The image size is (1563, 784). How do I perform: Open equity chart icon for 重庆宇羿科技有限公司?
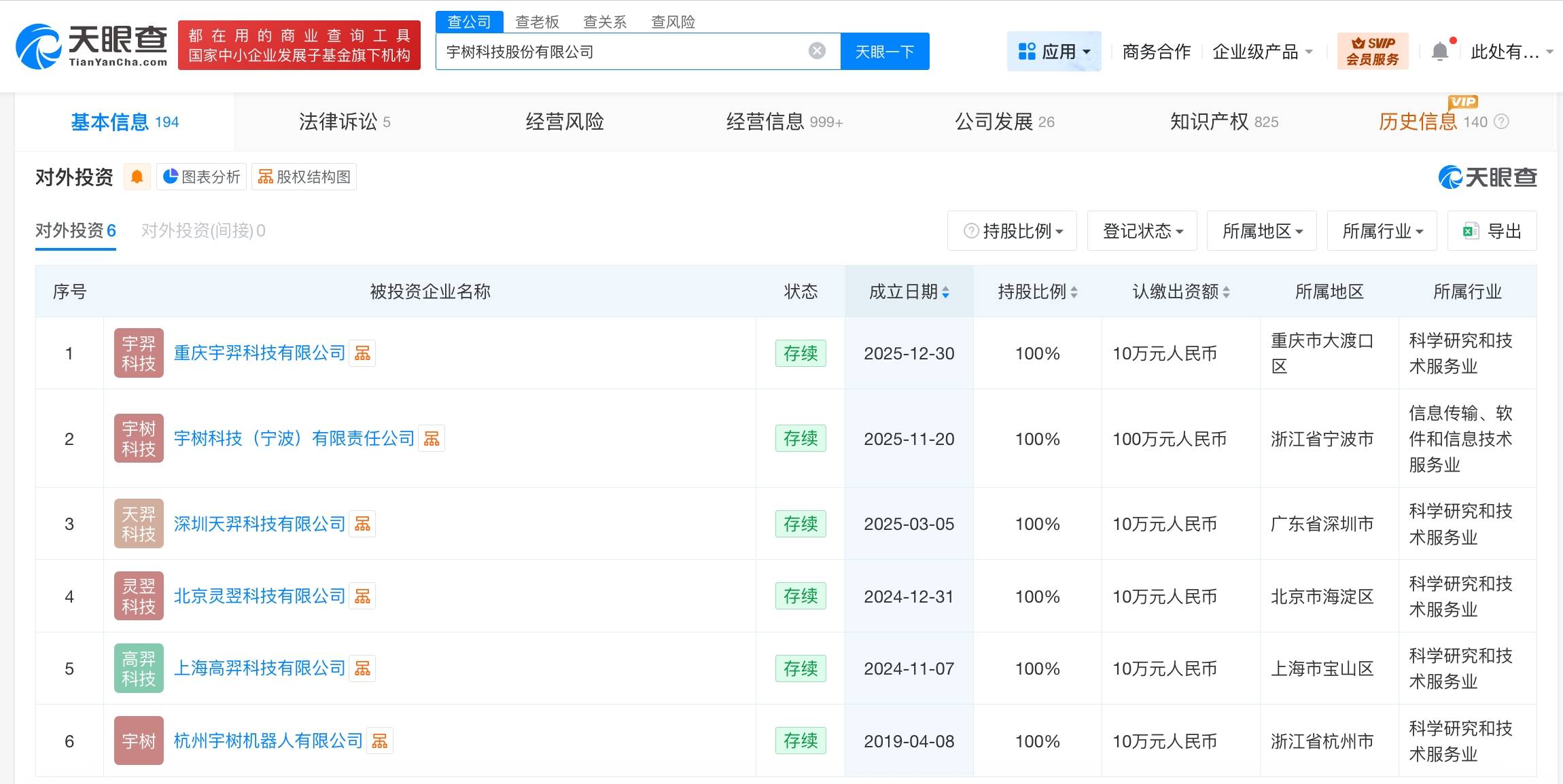(x=362, y=353)
